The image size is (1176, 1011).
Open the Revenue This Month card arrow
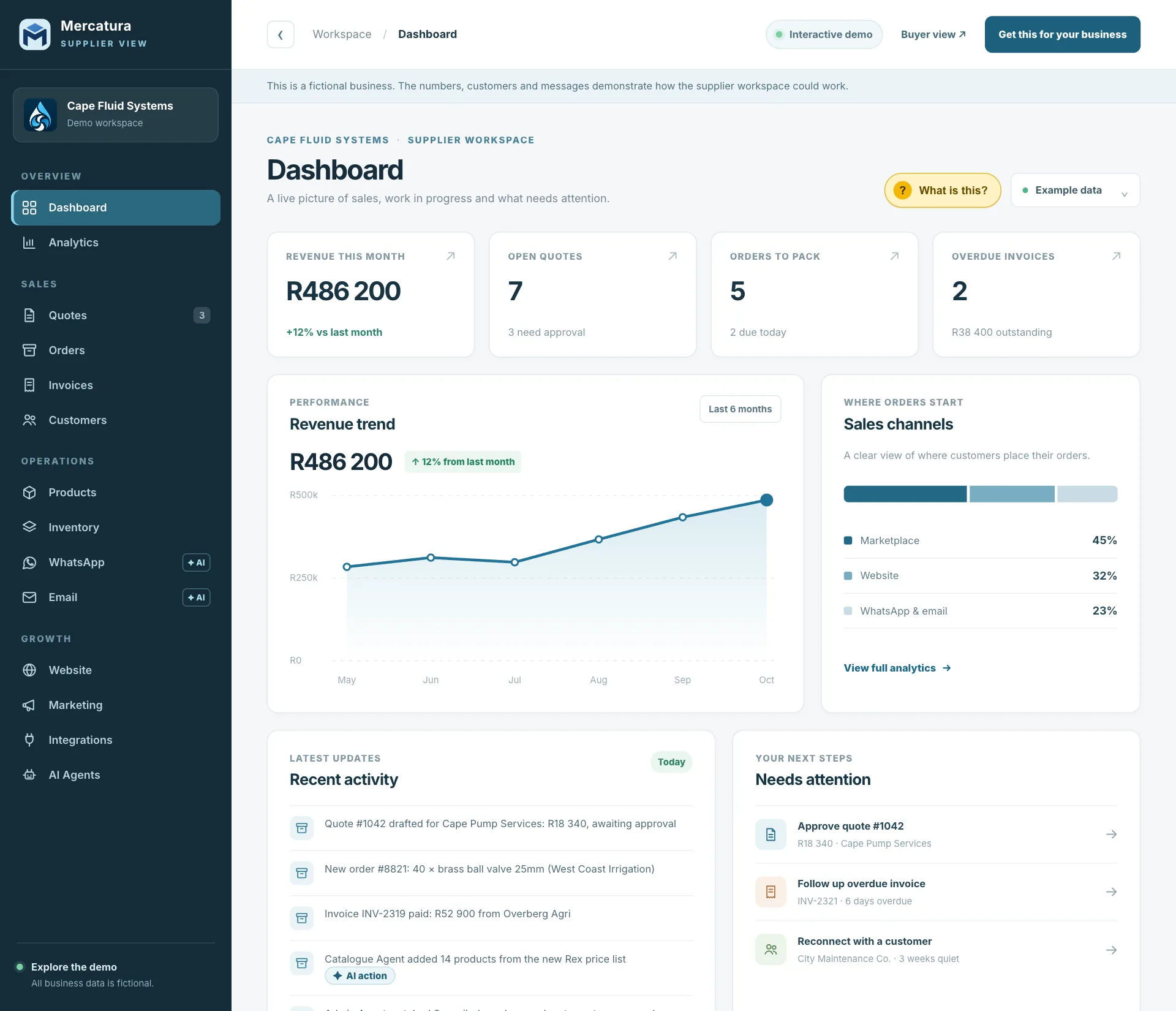click(451, 256)
